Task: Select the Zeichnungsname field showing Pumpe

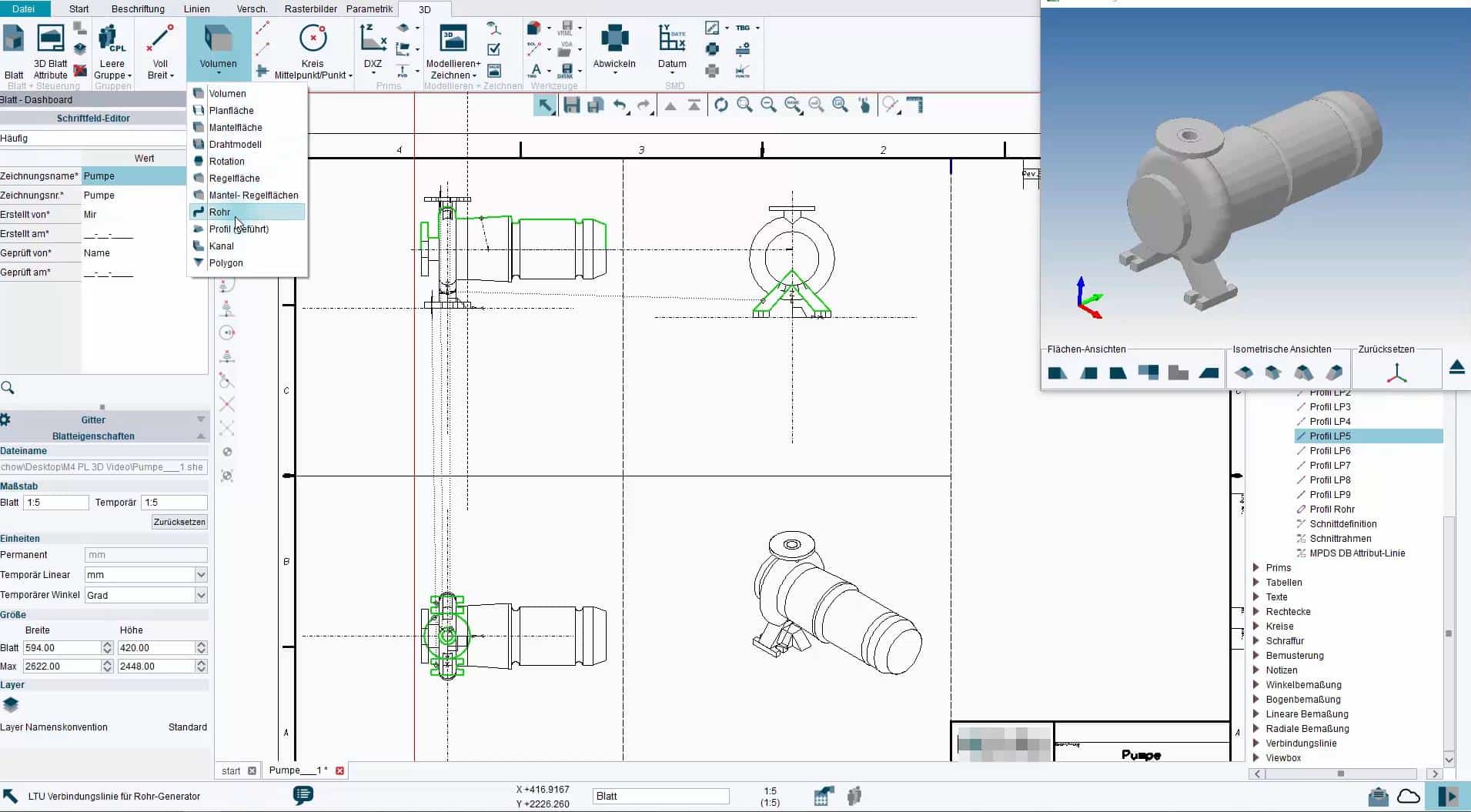Action: 131,175
